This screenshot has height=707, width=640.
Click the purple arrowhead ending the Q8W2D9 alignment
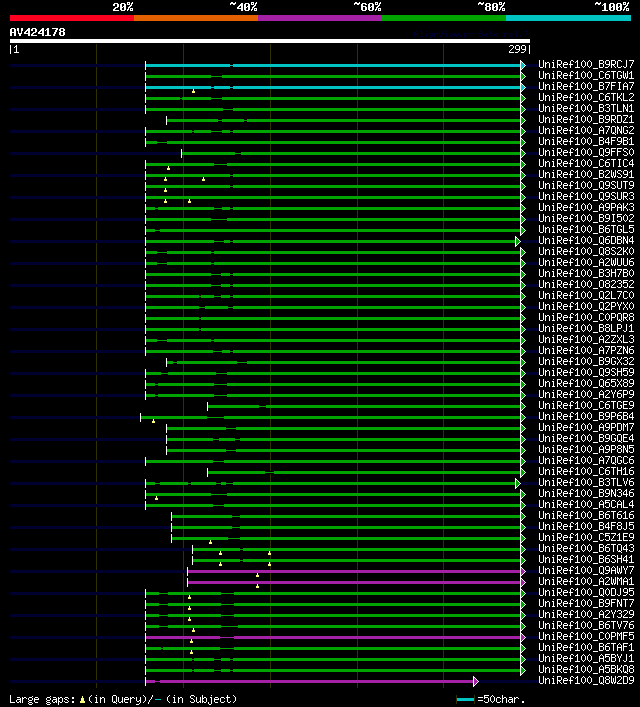tap(475, 681)
